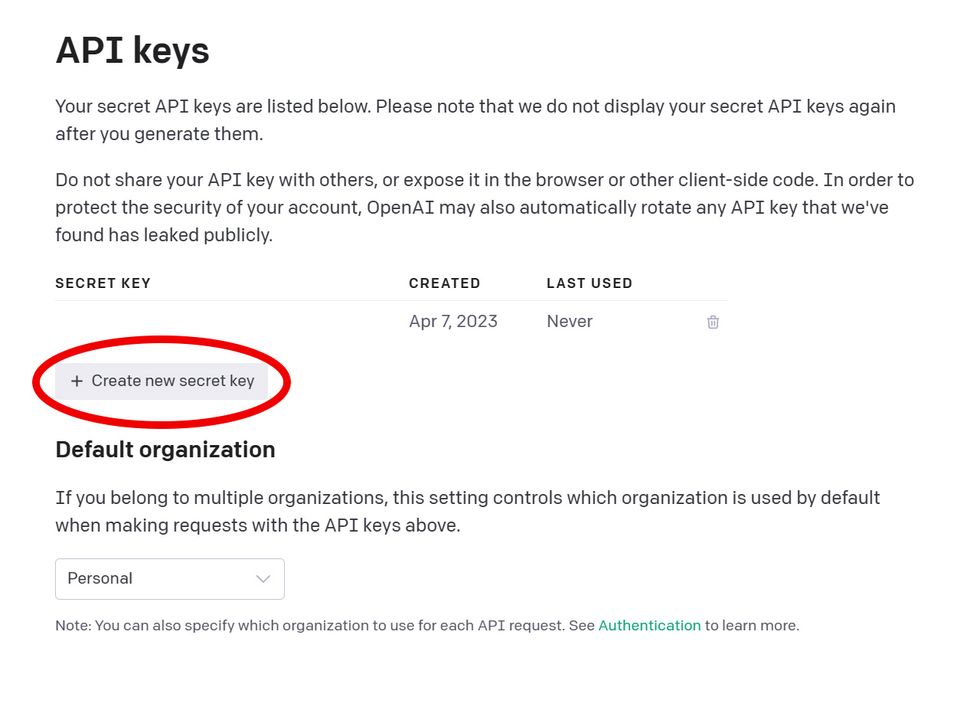Click the API keys page heading
Image resolution: width=970 pixels, height=720 pixels.
(132, 50)
